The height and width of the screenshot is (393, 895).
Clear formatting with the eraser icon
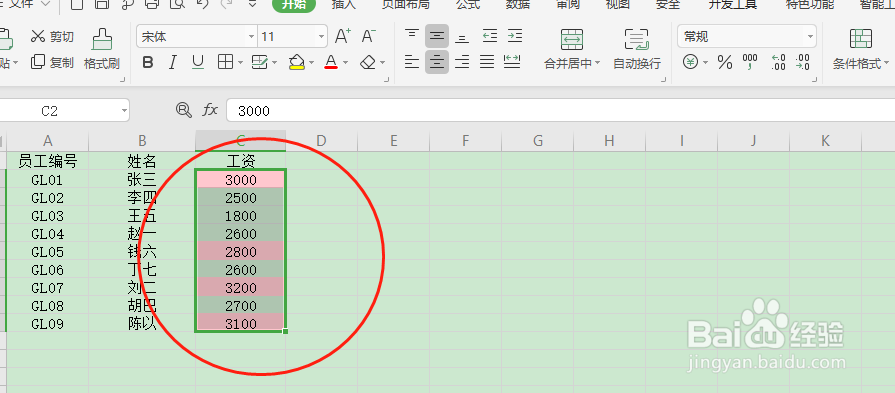pos(368,62)
